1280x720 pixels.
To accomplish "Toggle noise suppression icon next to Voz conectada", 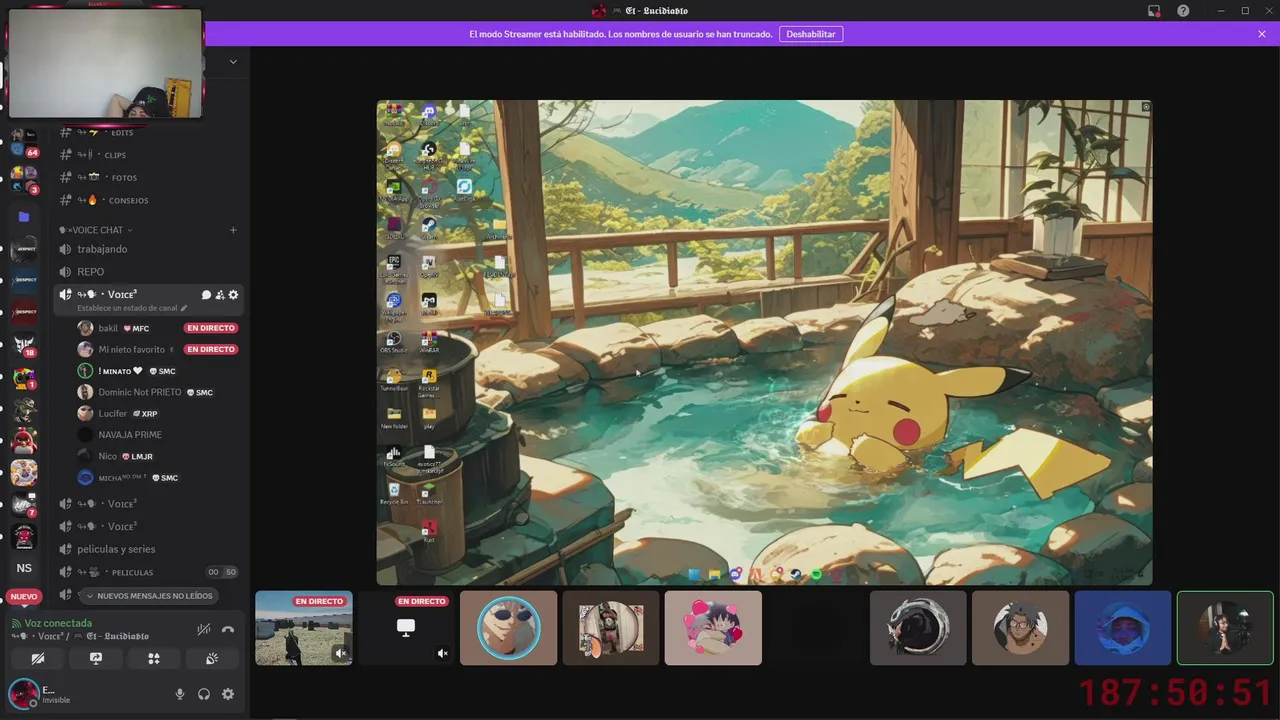I will click(204, 629).
